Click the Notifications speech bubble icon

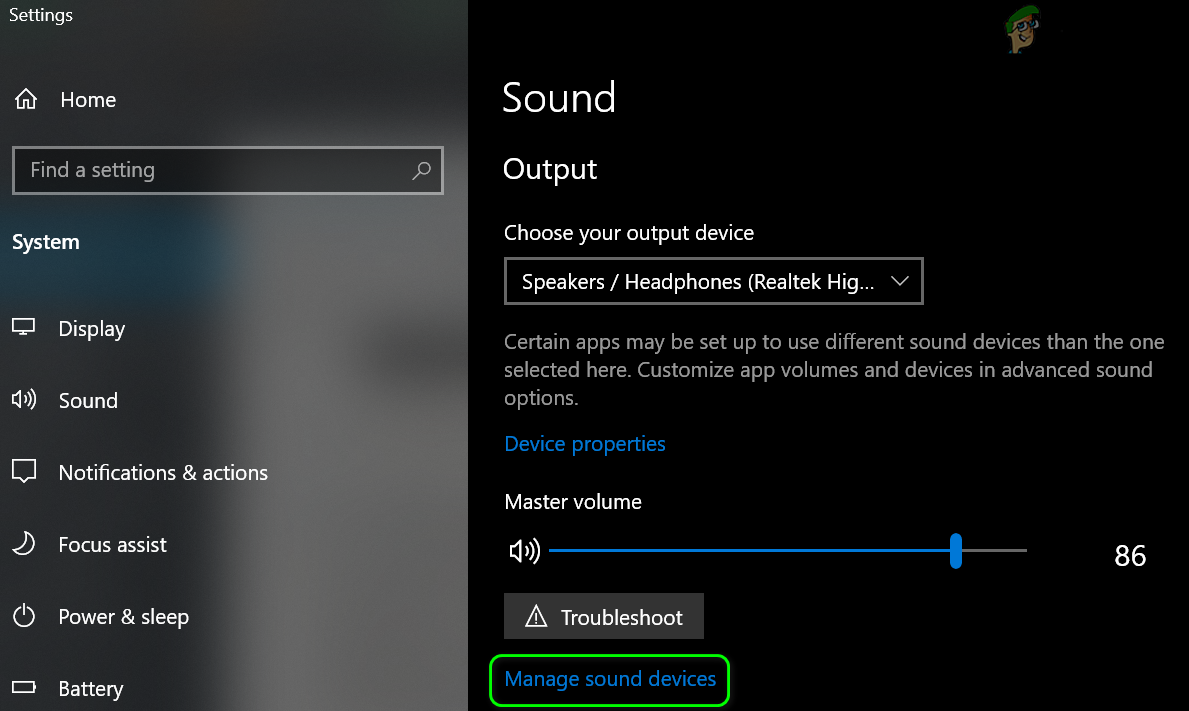click(24, 472)
